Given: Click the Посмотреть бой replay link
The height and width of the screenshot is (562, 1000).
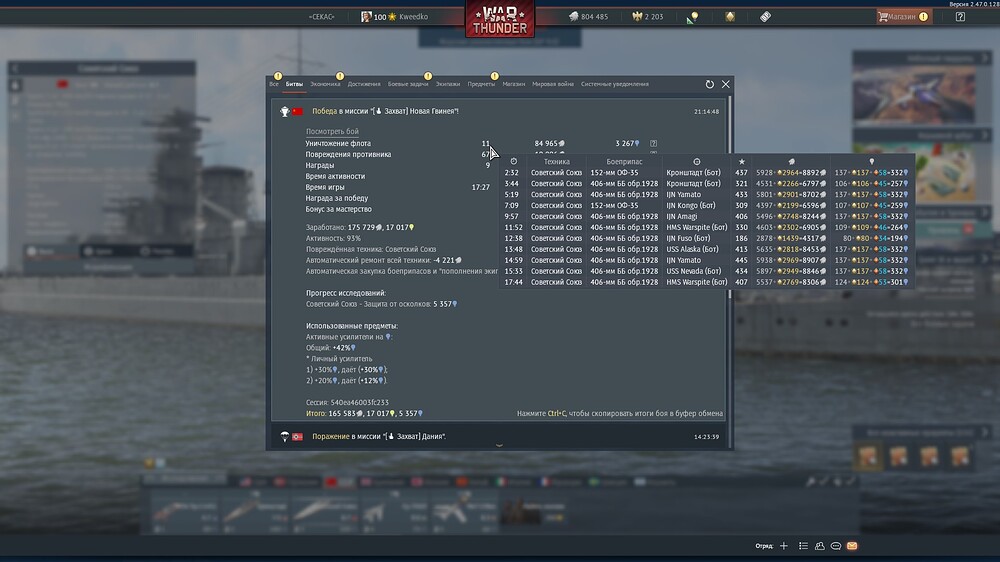Looking at the screenshot, I should 332,131.
